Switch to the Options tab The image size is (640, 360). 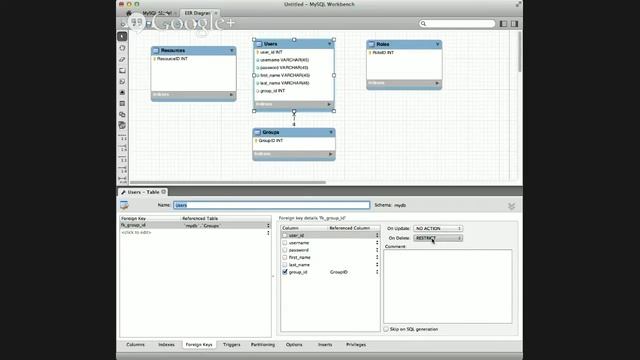(294, 345)
